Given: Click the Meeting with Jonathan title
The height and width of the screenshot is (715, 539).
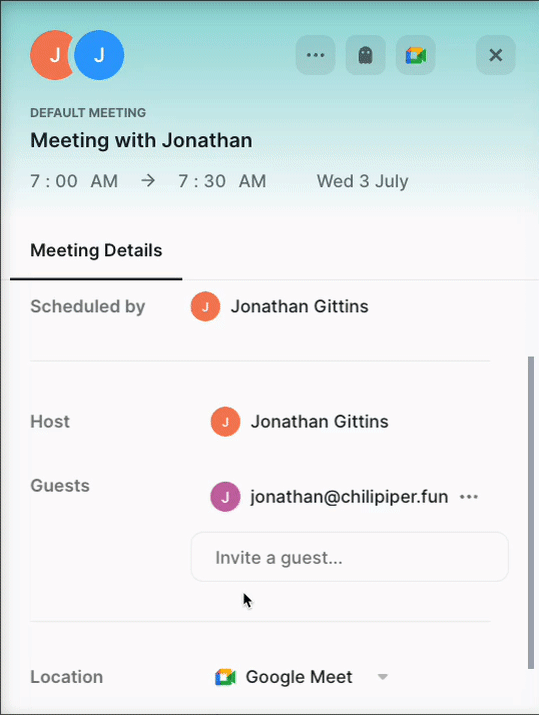Looking at the screenshot, I should (x=141, y=140).
